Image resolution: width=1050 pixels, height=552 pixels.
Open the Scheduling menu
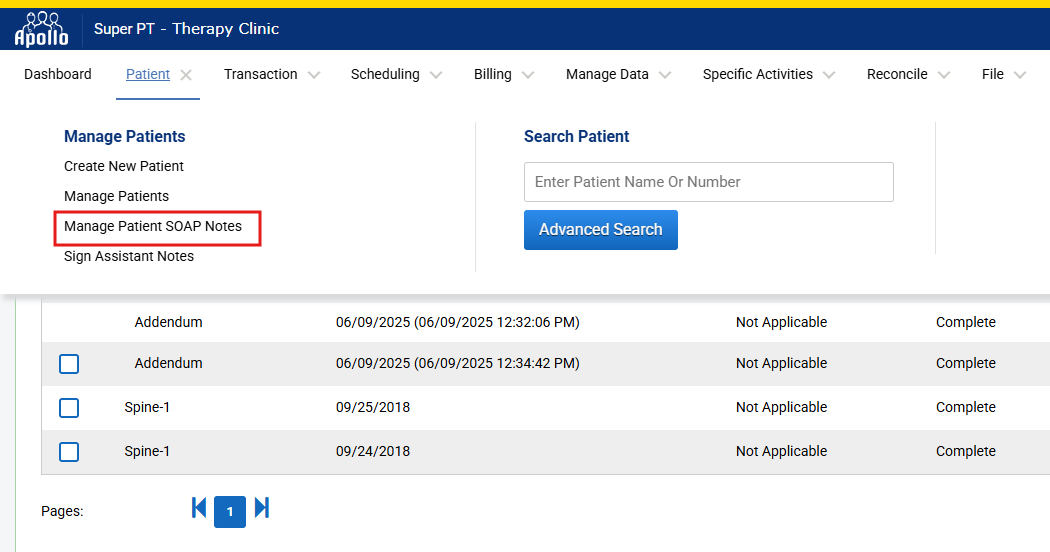click(x=385, y=74)
